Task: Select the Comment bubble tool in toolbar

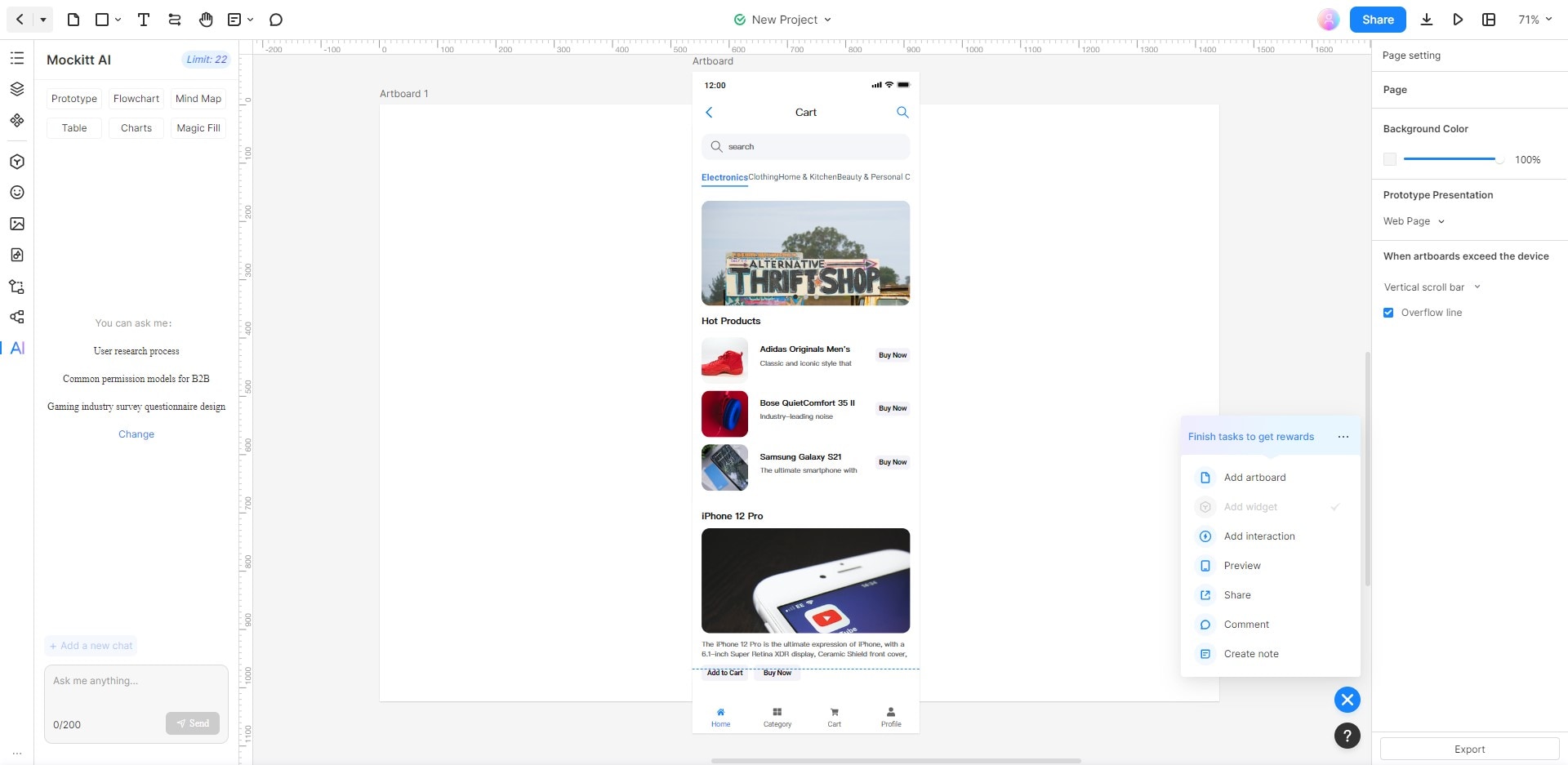Action: 276,20
